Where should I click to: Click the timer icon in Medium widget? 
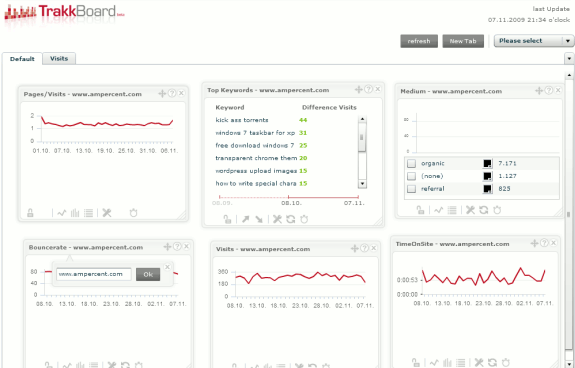[x=497, y=210]
